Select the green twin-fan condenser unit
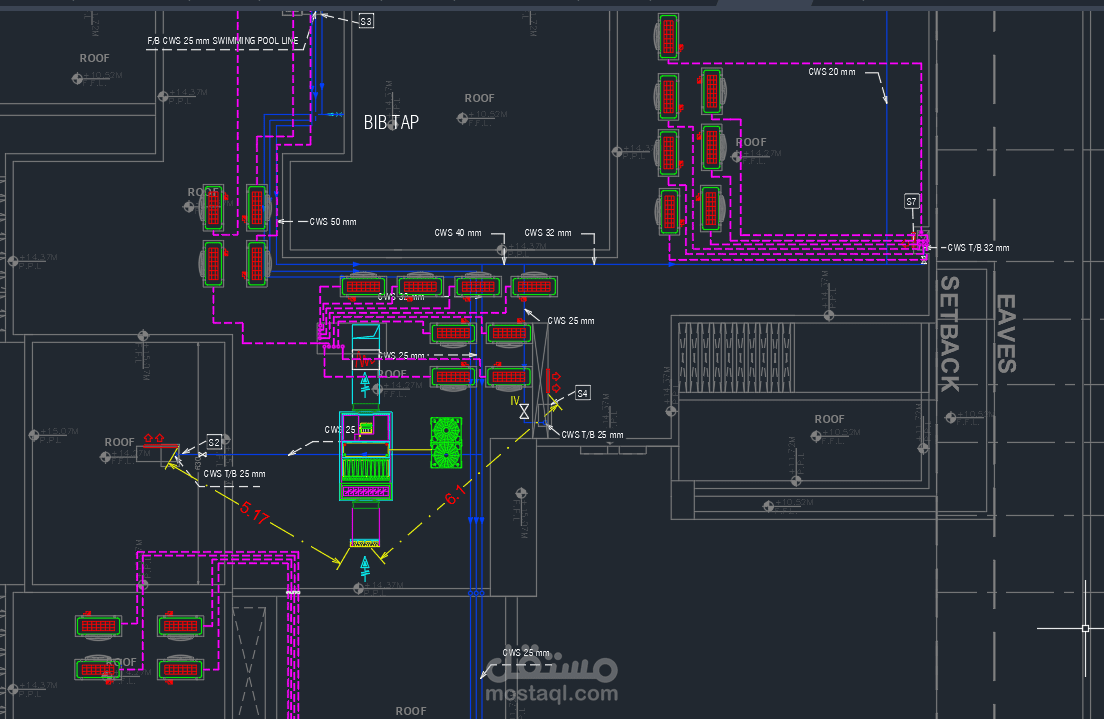The height and width of the screenshot is (719, 1104). [x=446, y=442]
